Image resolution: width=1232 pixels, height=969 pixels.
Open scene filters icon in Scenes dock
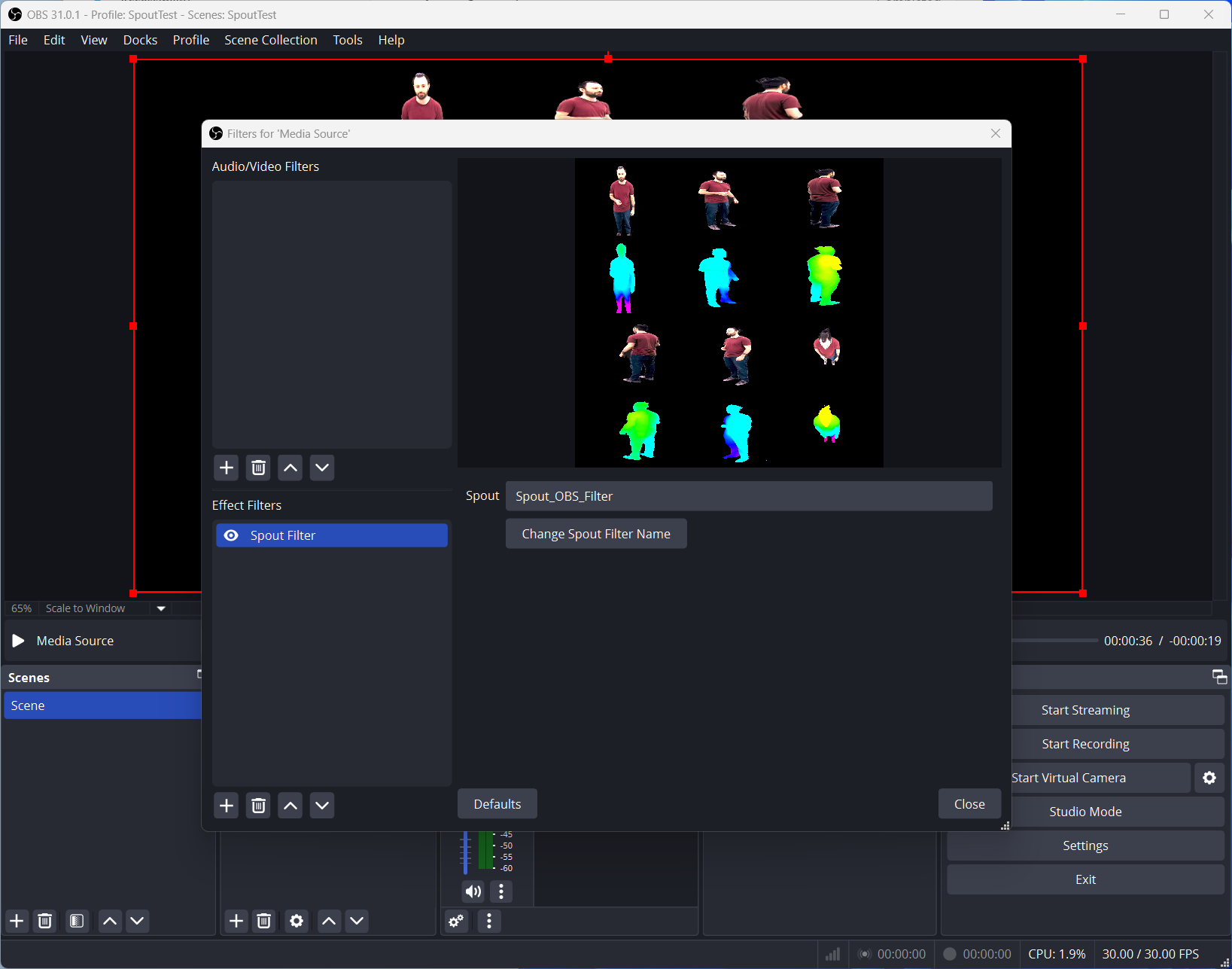(x=77, y=921)
